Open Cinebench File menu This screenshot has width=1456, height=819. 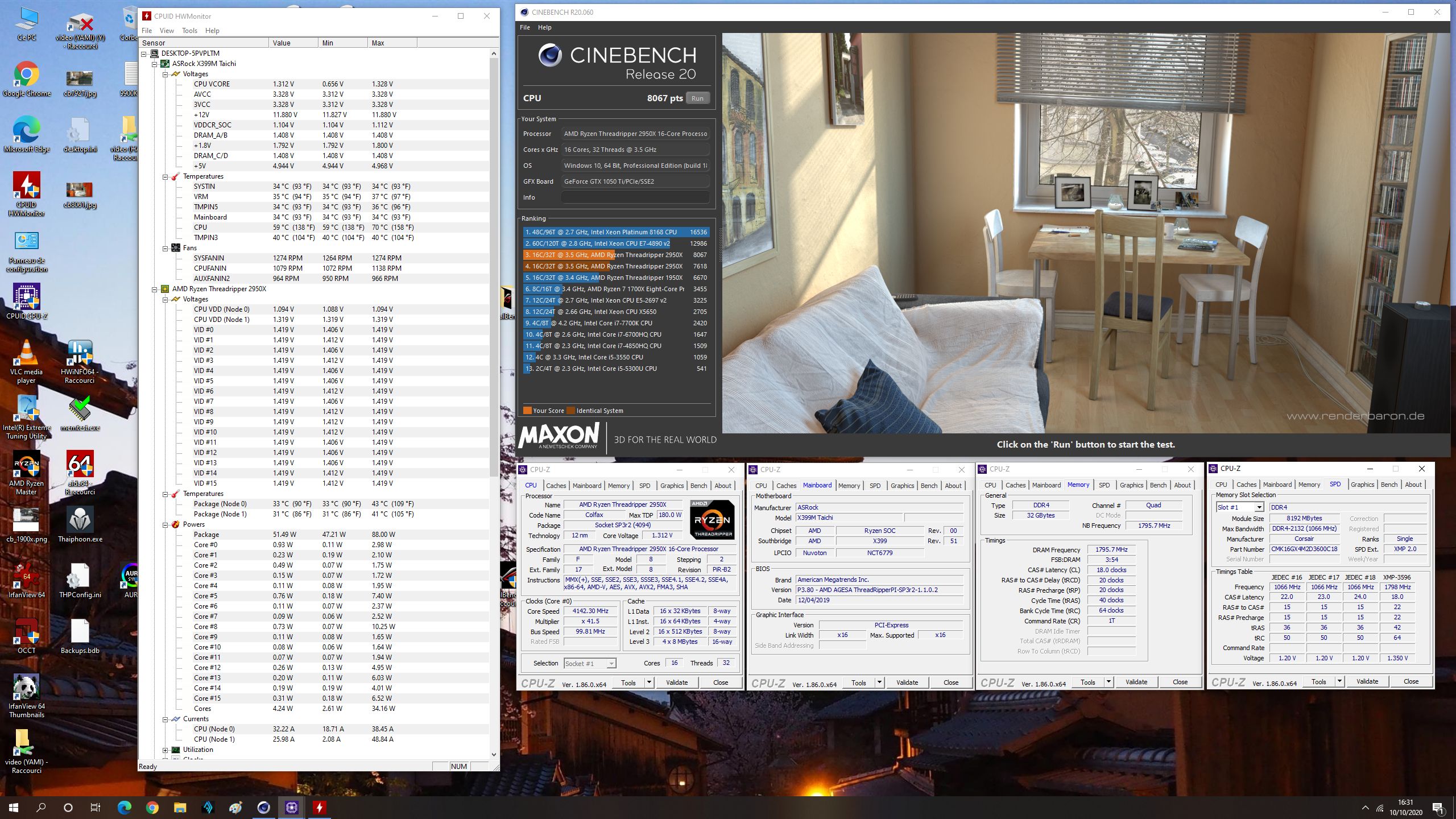pyautogui.click(x=525, y=27)
